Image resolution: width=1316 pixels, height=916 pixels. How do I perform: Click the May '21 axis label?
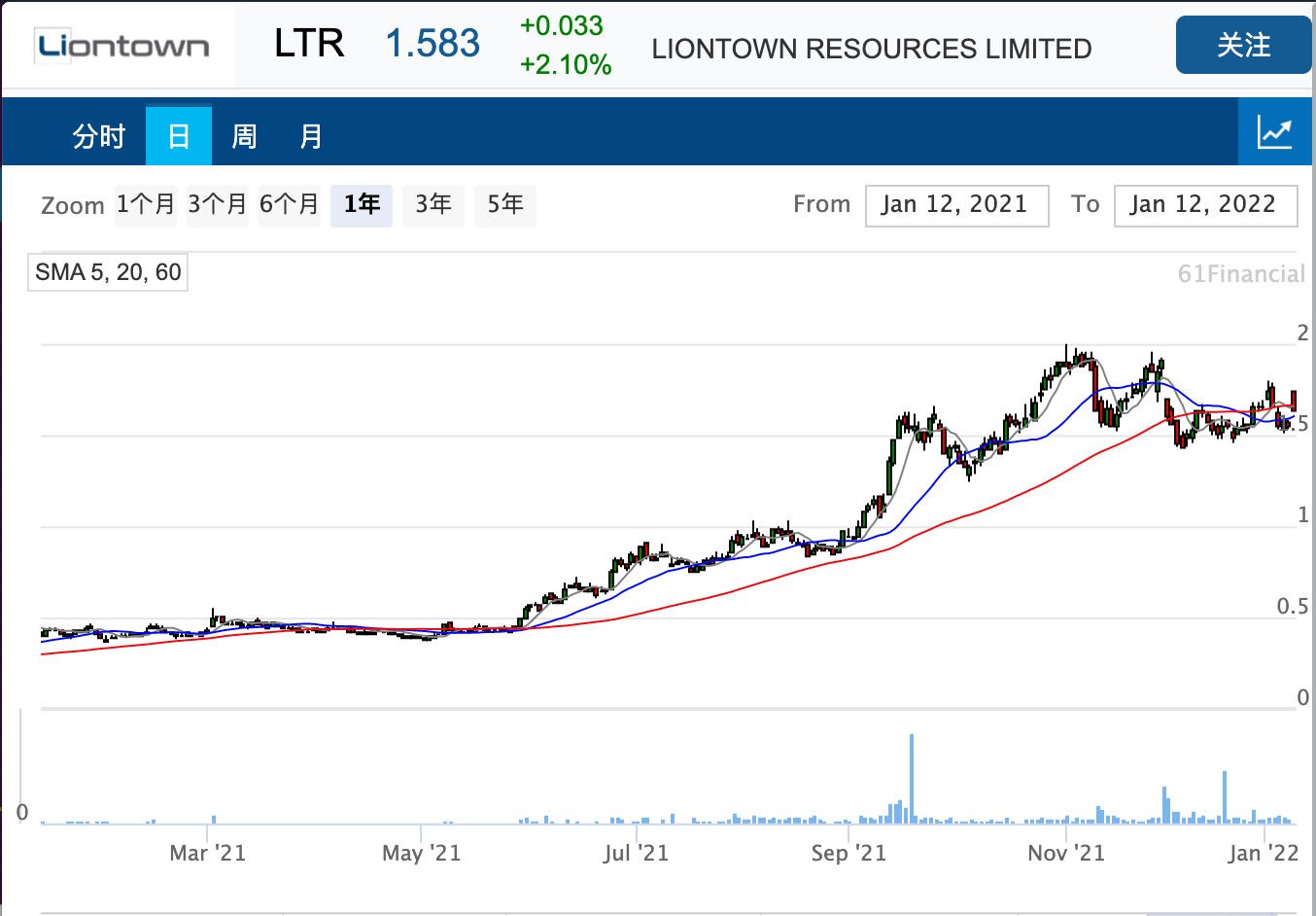[x=422, y=854]
